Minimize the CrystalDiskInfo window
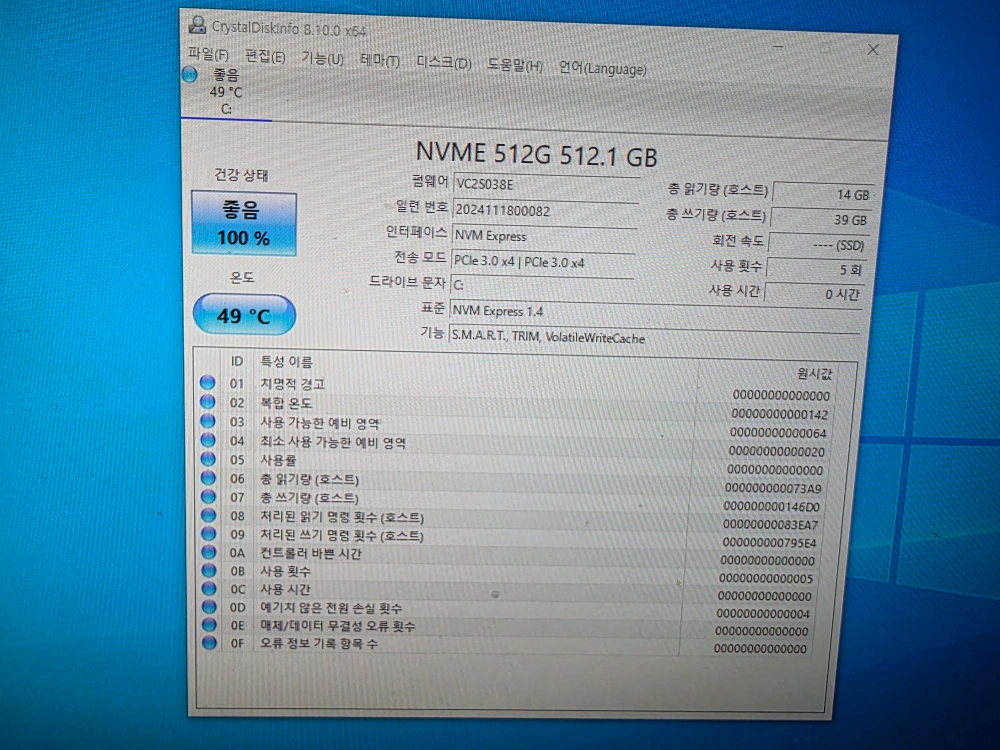 (777, 47)
